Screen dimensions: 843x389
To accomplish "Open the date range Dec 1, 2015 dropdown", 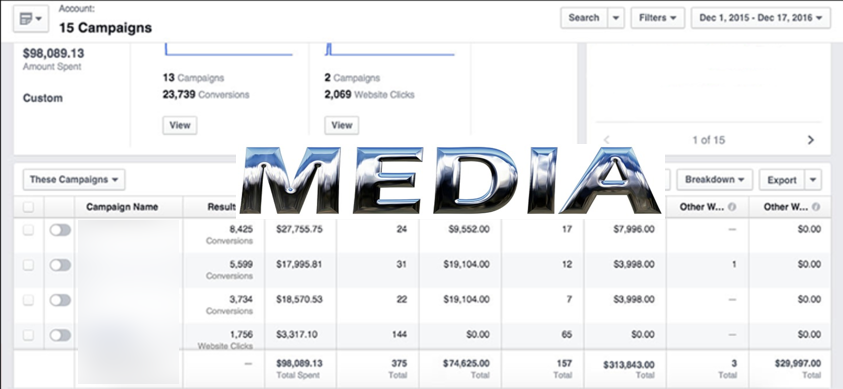I will point(761,18).
